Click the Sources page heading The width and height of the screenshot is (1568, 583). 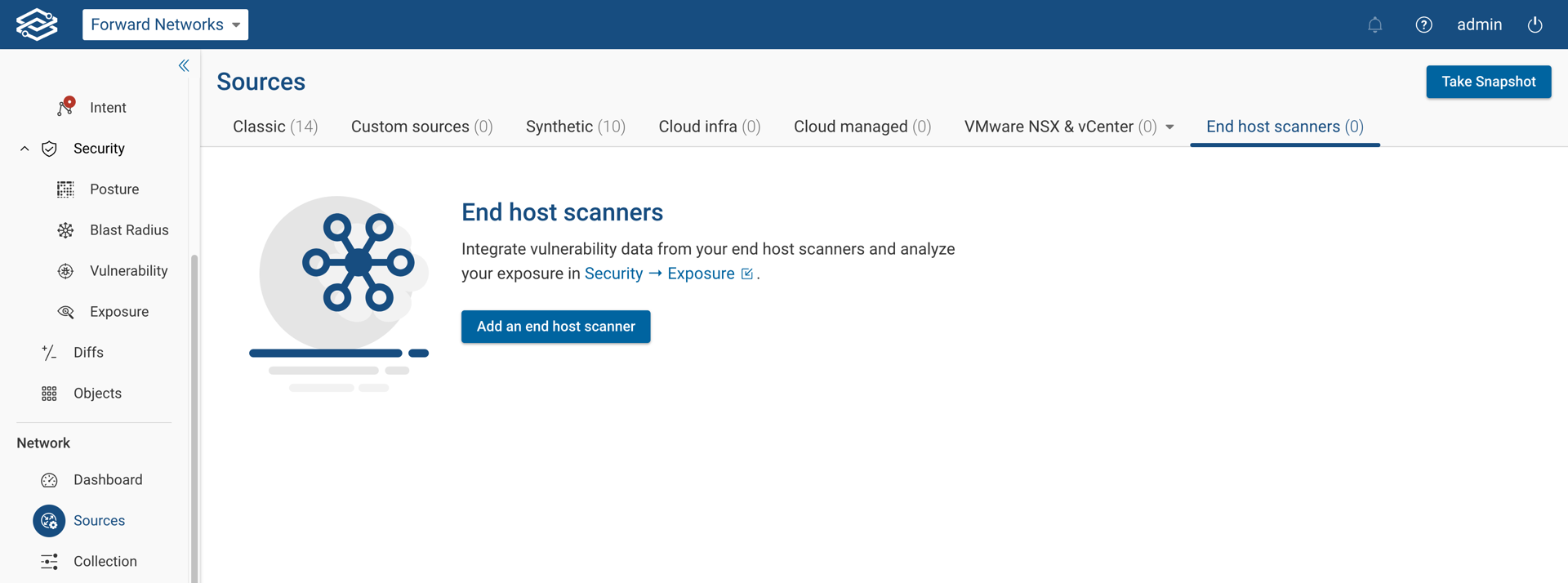coord(261,82)
